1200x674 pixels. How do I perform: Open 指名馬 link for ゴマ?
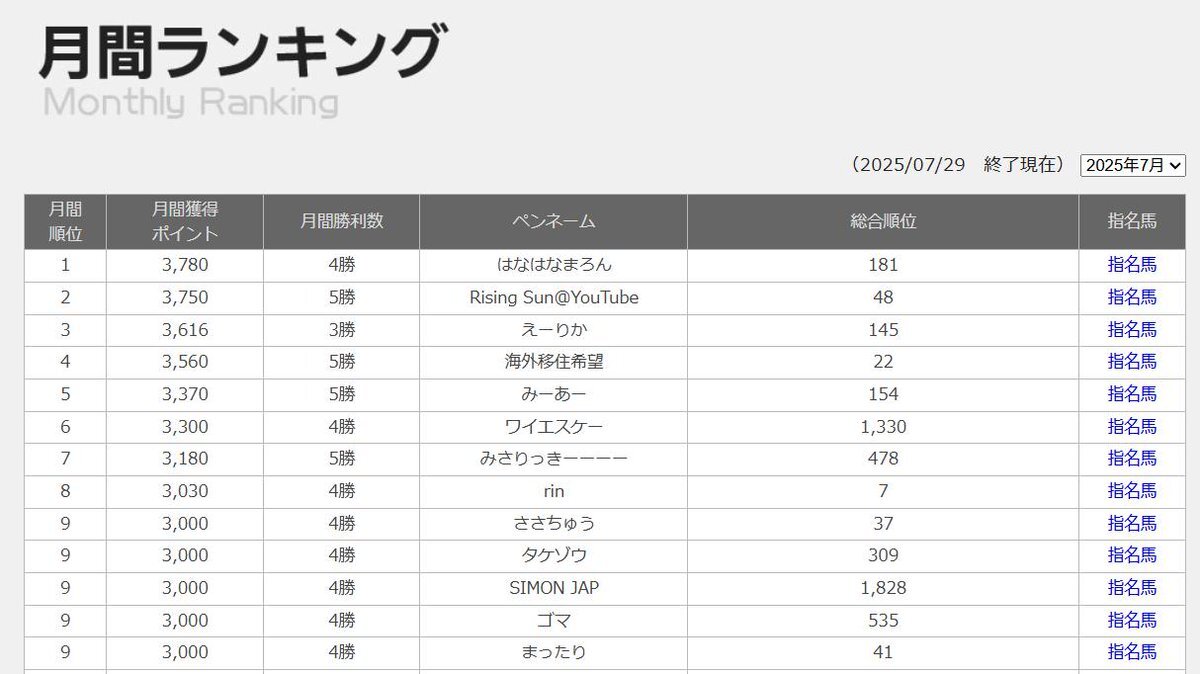(1132, 620)
